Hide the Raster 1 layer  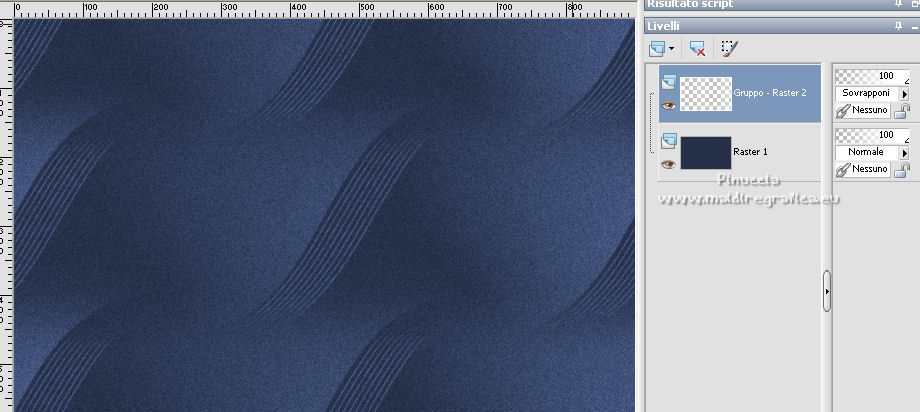[668, 164]
